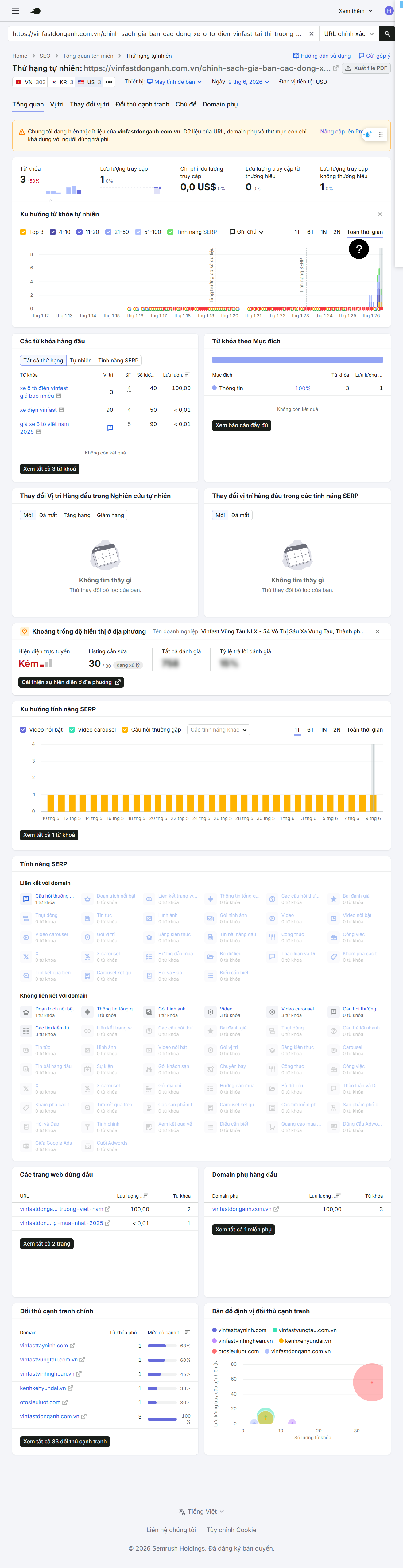Screen dimensions: 403x1568
Task: Switch to the Đối thủ cạnh tranh tab
Action: 142,104
